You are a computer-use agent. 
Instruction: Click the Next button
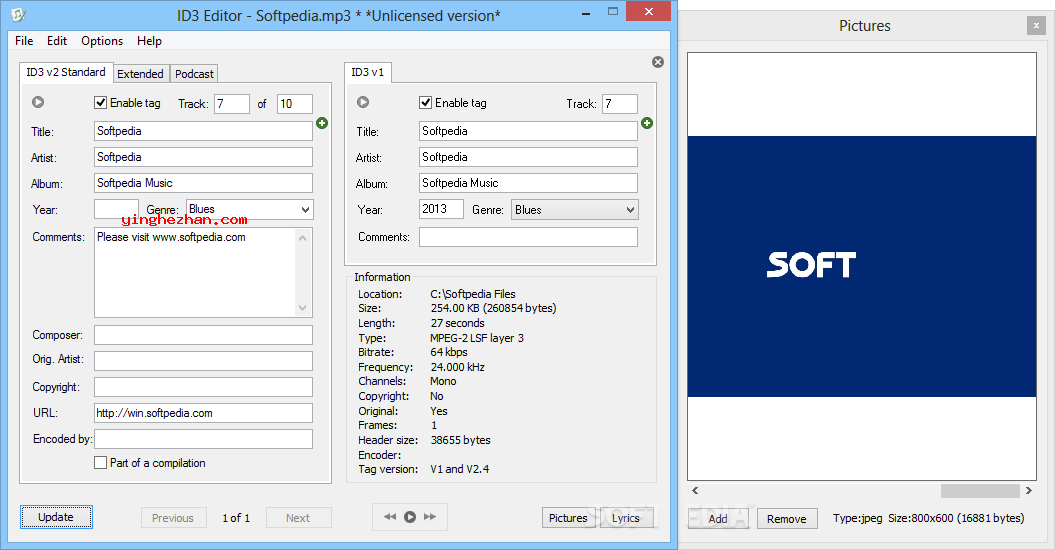pos(298,518)
